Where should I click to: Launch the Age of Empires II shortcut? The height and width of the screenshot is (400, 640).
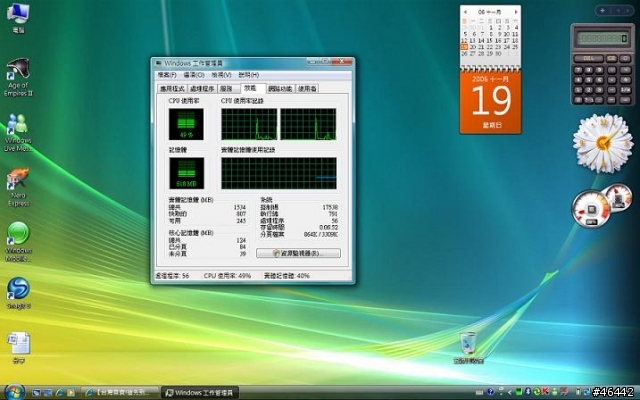click(18, 77)
